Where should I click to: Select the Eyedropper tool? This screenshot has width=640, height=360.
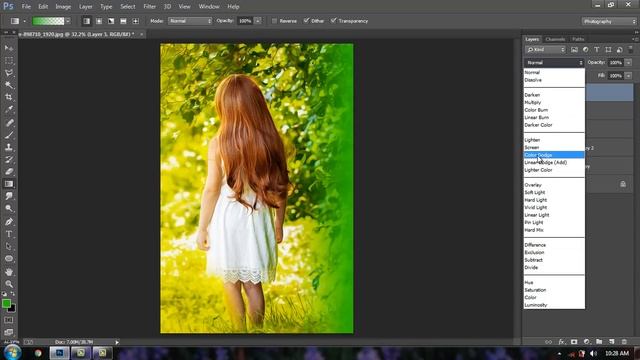pos(9,109)
